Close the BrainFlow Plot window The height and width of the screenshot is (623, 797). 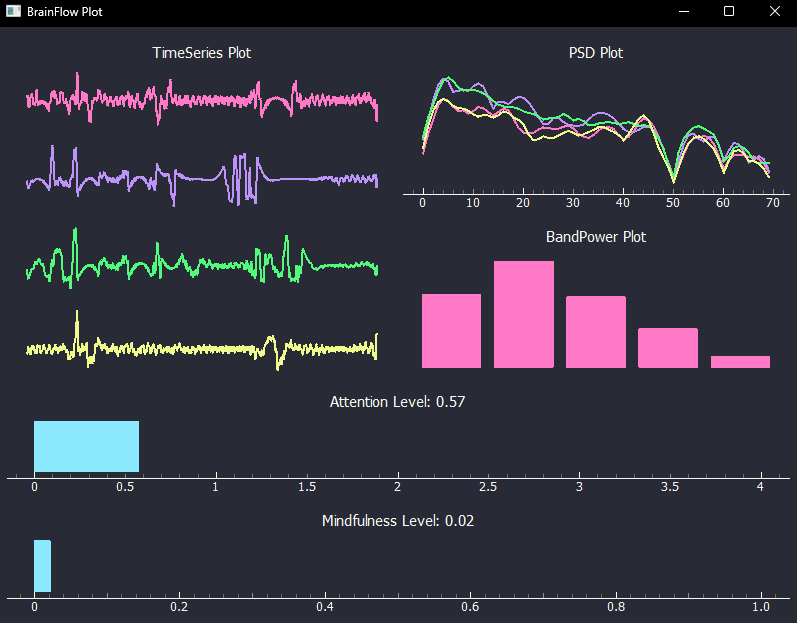coord(774,11)
